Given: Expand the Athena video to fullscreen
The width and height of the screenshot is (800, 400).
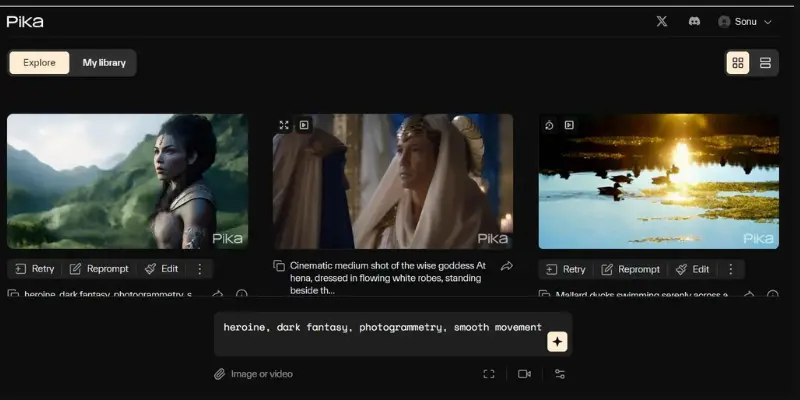Looking at the screenshot, I should tap(284, 125).
